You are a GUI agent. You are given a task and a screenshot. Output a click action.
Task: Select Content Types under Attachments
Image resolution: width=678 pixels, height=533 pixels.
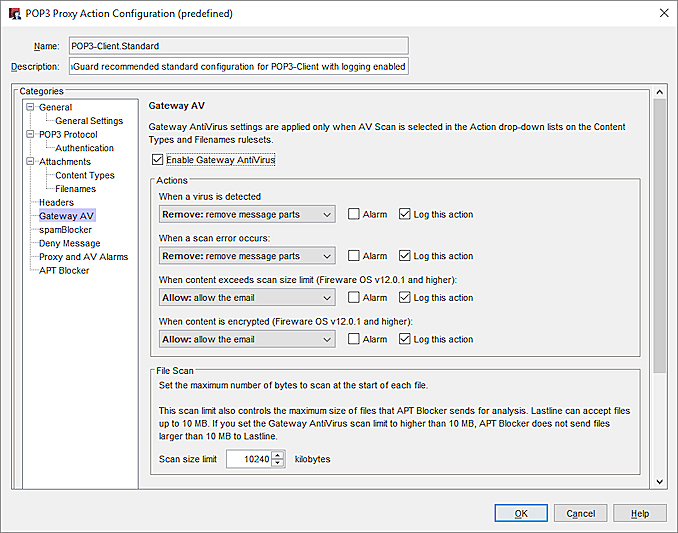(85, 175)
